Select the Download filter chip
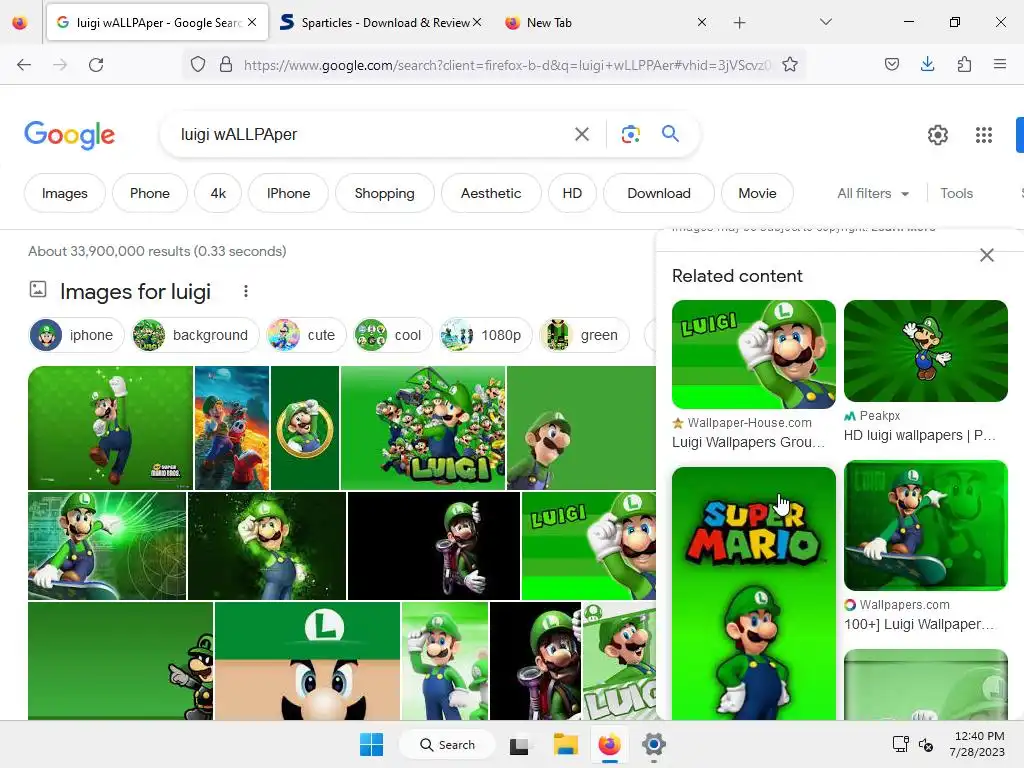This screenshot has height=768, width=1024. point(659,193)
